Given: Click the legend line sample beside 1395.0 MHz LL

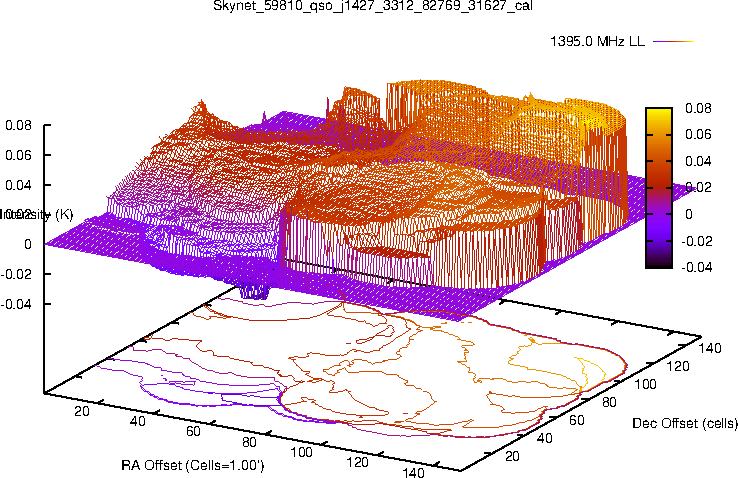Looking at the screenshot, I should [x=674, y=41].
